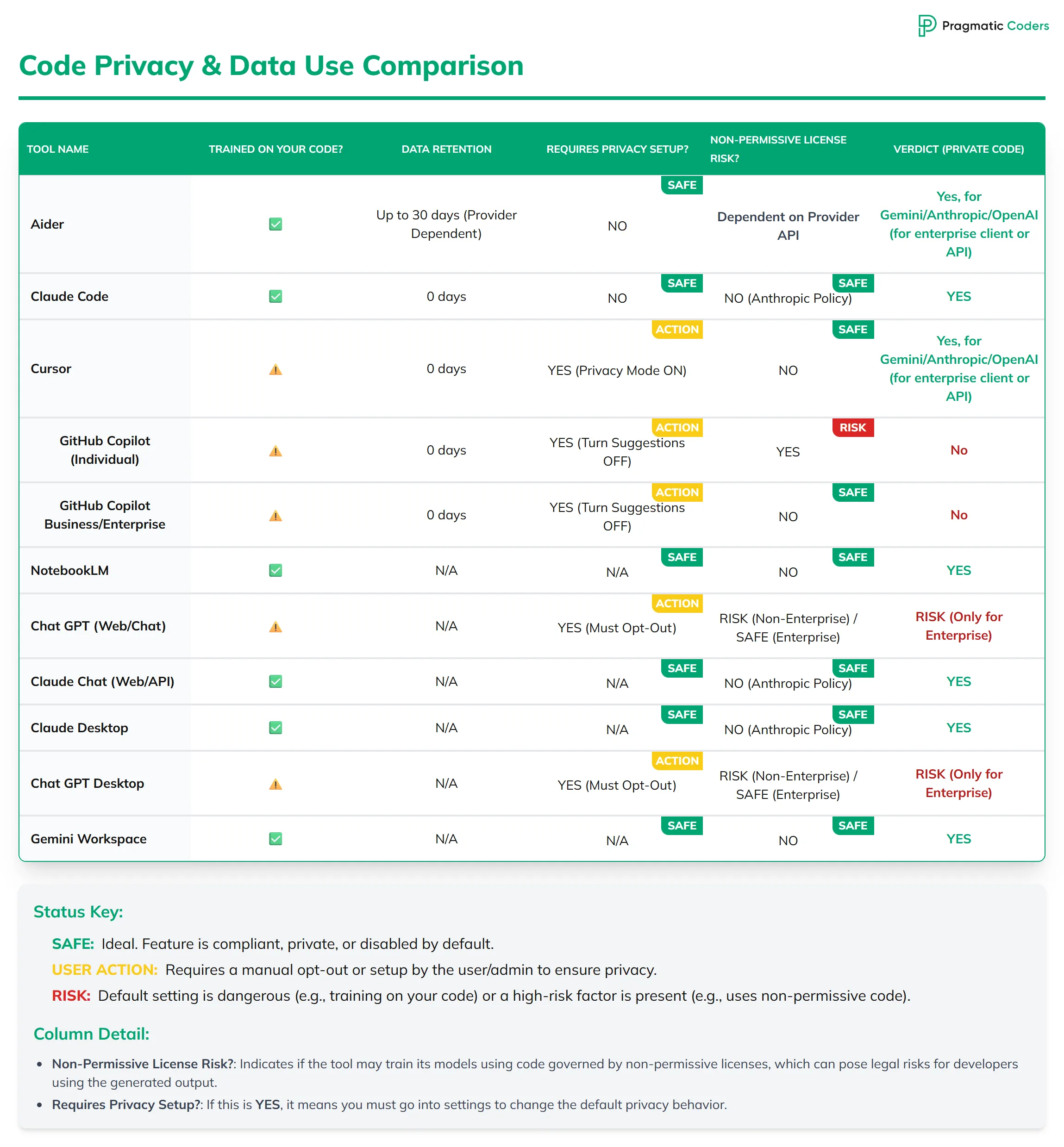1064x1147 pixels.
Task: Click 'Verdict (Private Code)' column header
Action: 958,149
